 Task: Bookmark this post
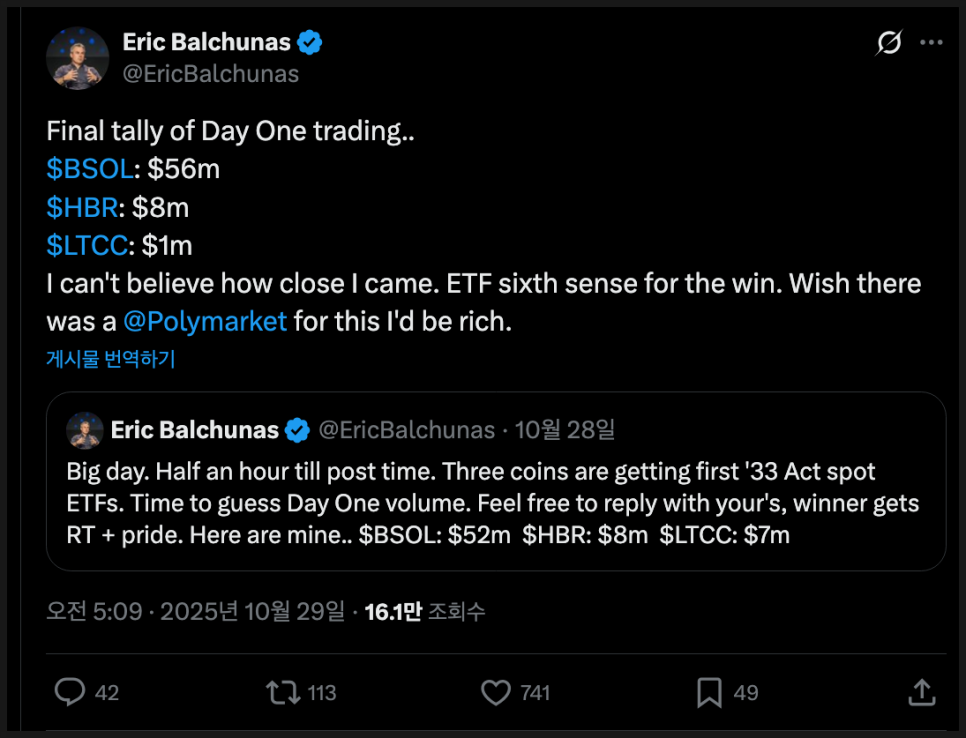pos(709,692)
